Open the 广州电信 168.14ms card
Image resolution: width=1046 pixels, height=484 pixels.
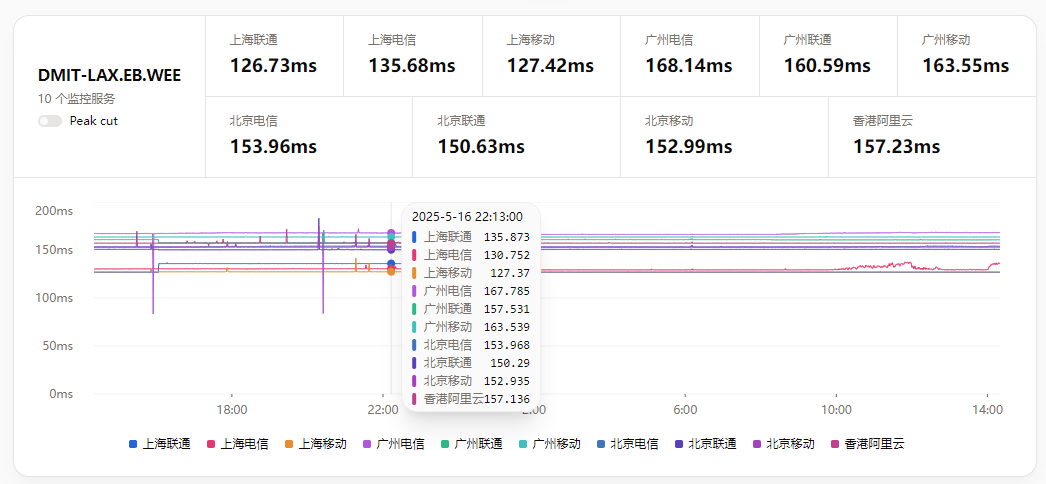click(689, 56)
